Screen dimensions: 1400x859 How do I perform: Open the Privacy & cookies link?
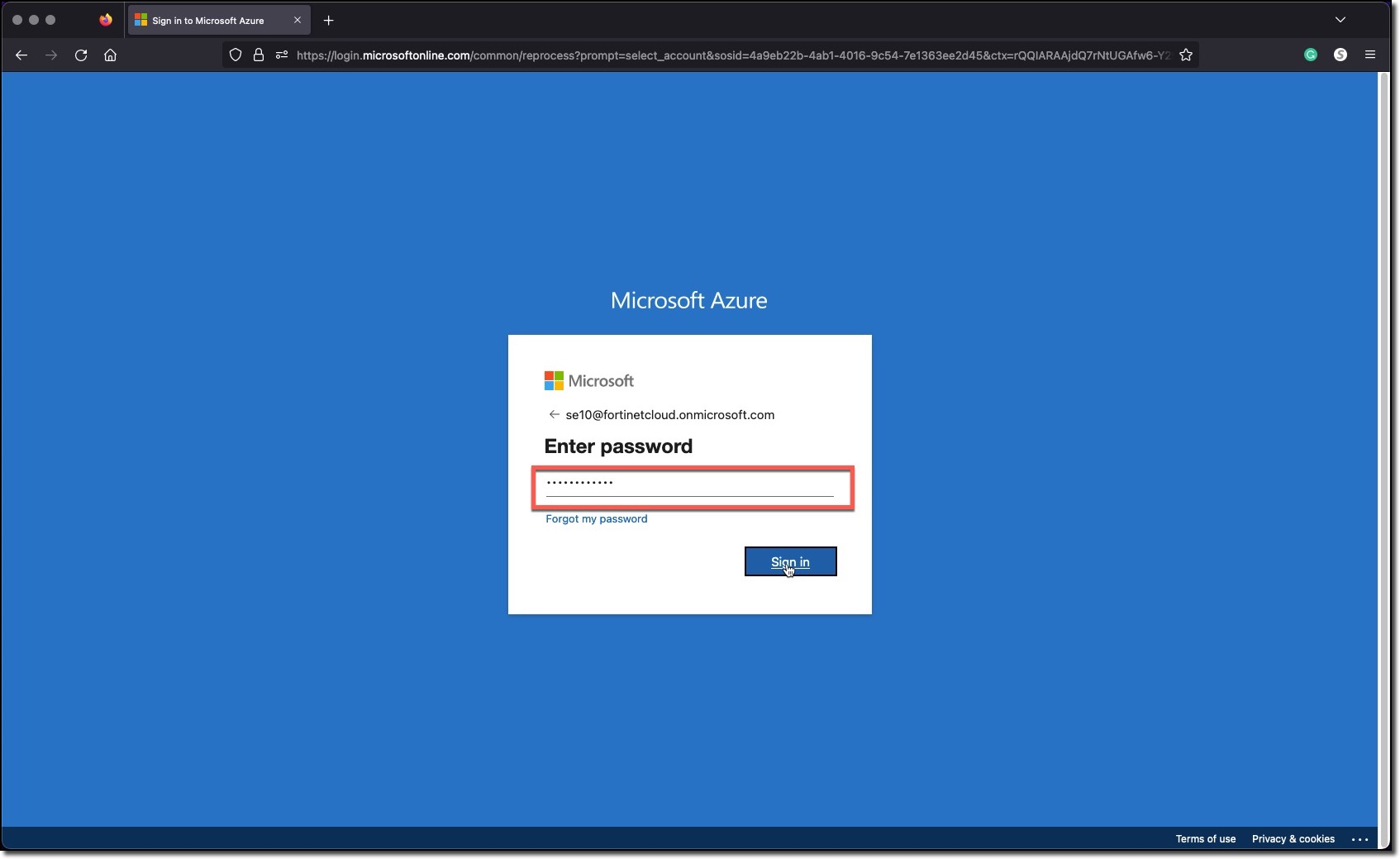coord(1293,839)
